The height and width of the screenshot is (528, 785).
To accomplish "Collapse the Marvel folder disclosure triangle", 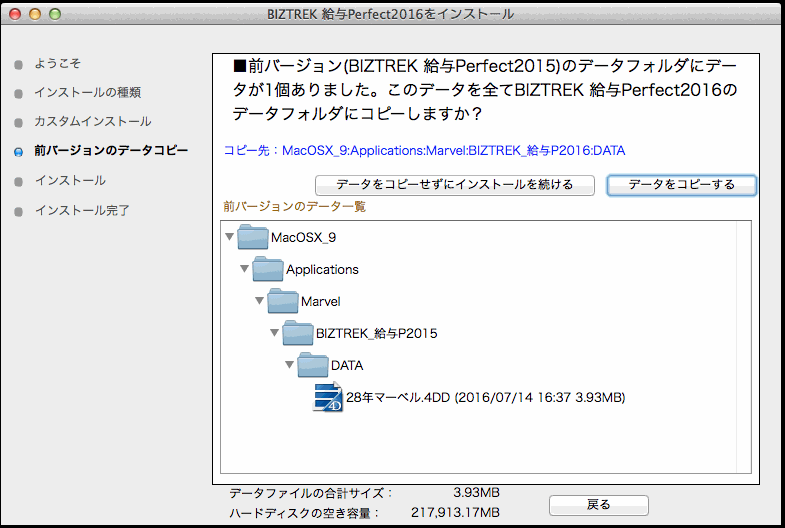I will tap(260, 301).
